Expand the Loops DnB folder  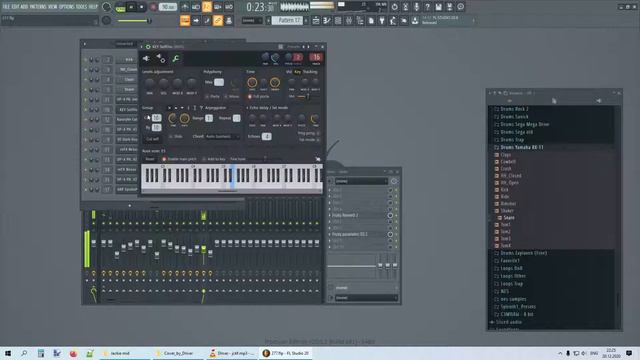pyautogui.click(x=511, y=268)
